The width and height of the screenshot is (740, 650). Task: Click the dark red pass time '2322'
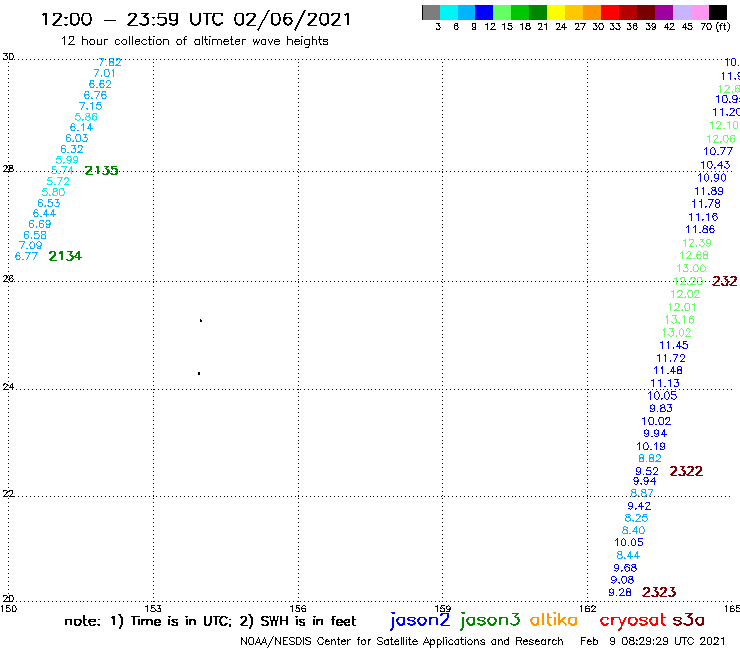(x=686, y=471)
